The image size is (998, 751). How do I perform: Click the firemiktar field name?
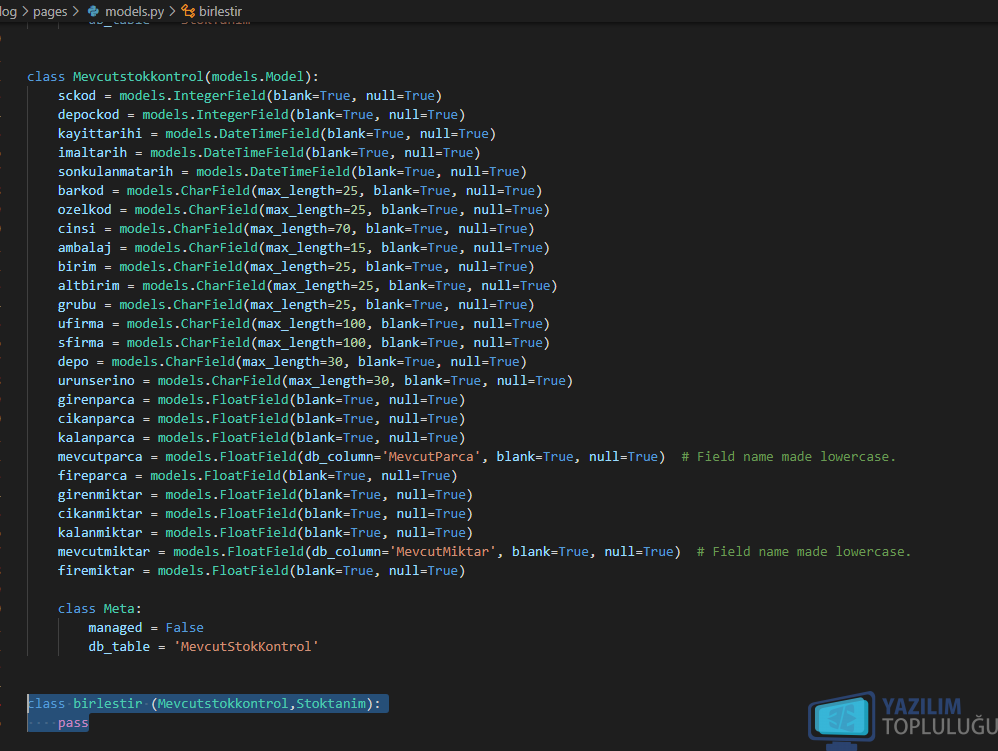point(96,572)
